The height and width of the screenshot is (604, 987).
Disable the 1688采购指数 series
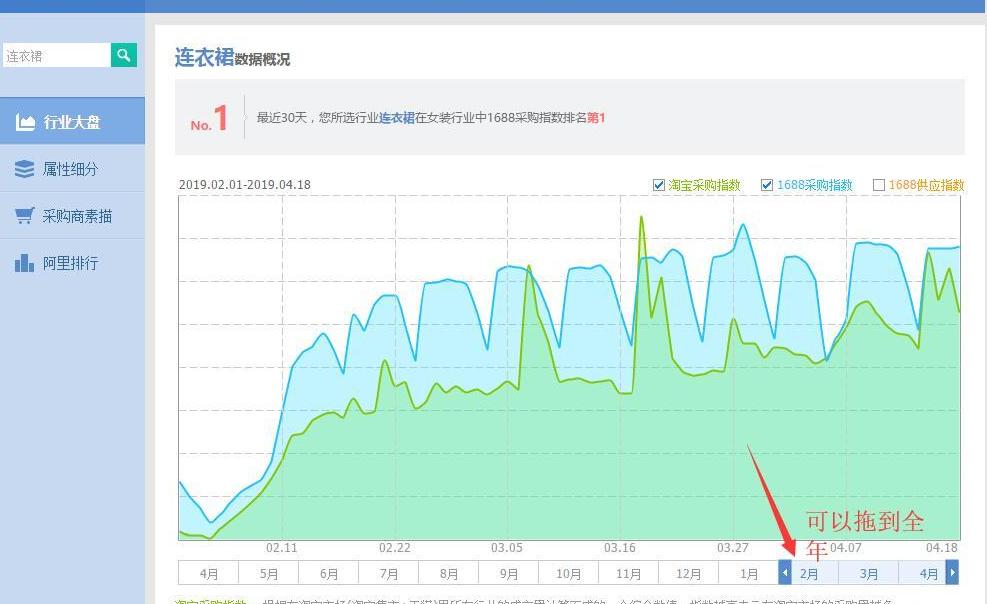(x=767, y=185)
